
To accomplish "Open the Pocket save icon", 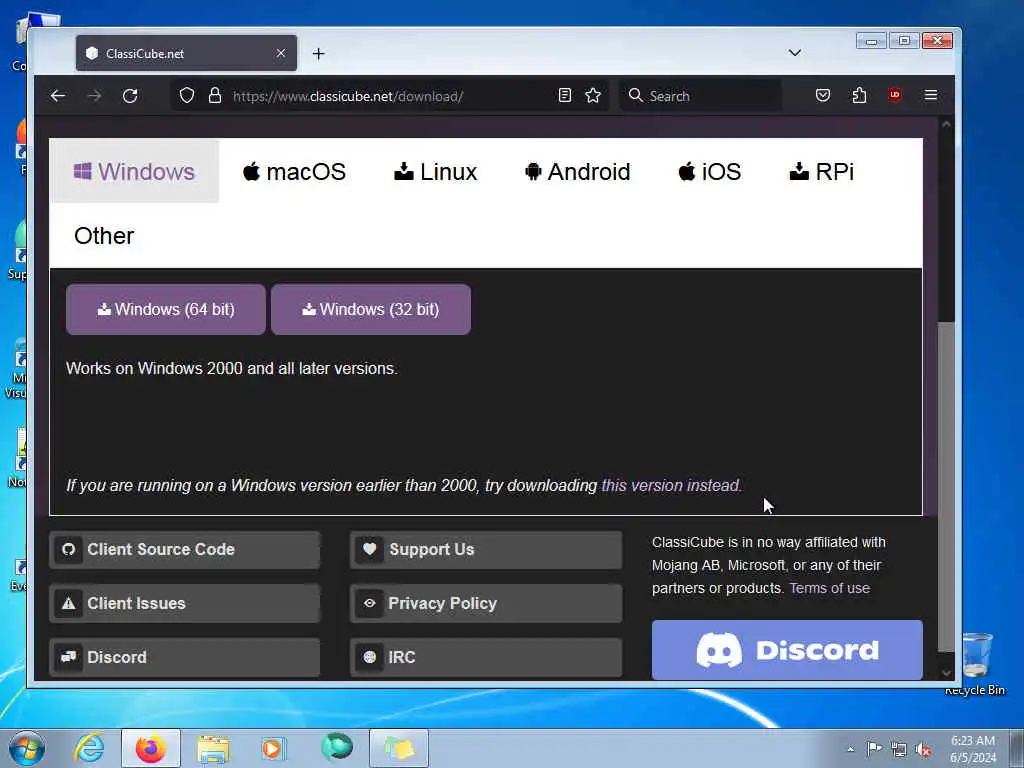I will coord(823,95).
